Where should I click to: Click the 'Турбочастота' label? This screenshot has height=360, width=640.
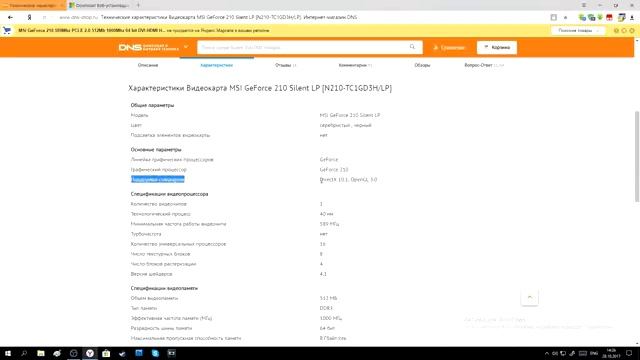146,234
